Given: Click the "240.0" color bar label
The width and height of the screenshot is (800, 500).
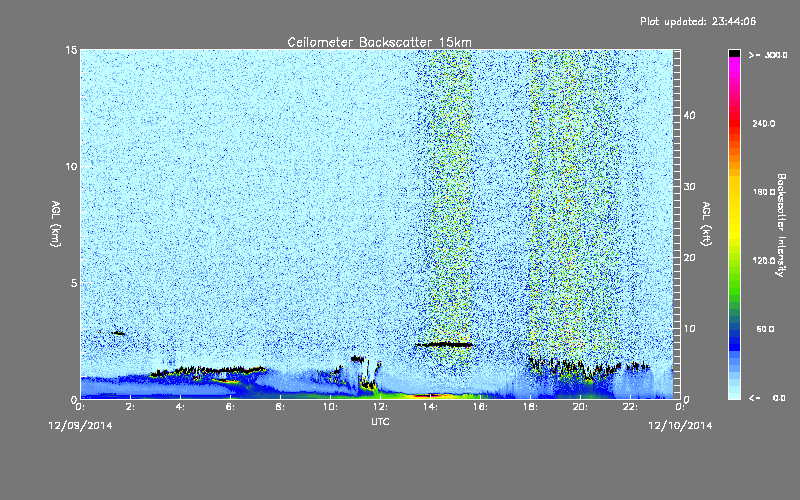Looking at the screenshot, I should [764, 123].
